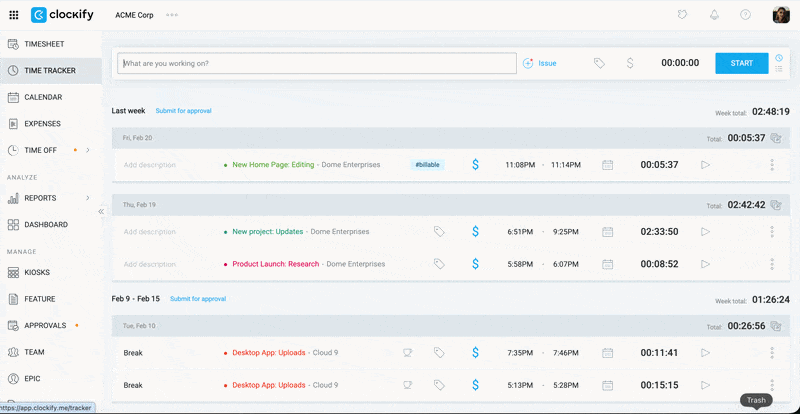Add tags to the new time entry

pos(599,63)
